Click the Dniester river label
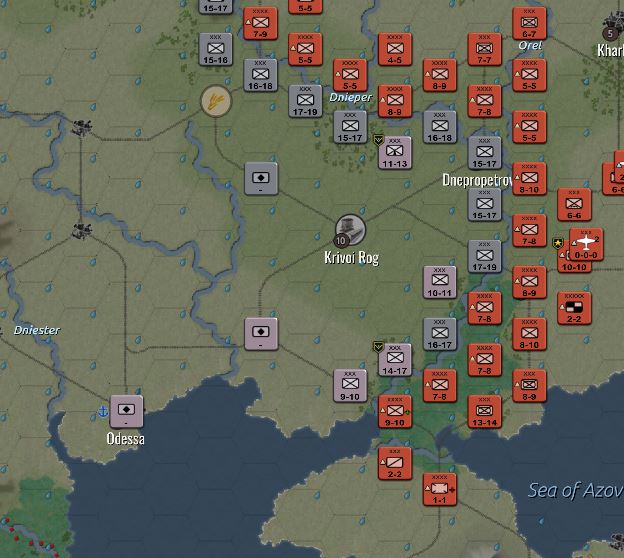The height and width of the screenshot is (558, 624). click(37, 330)
